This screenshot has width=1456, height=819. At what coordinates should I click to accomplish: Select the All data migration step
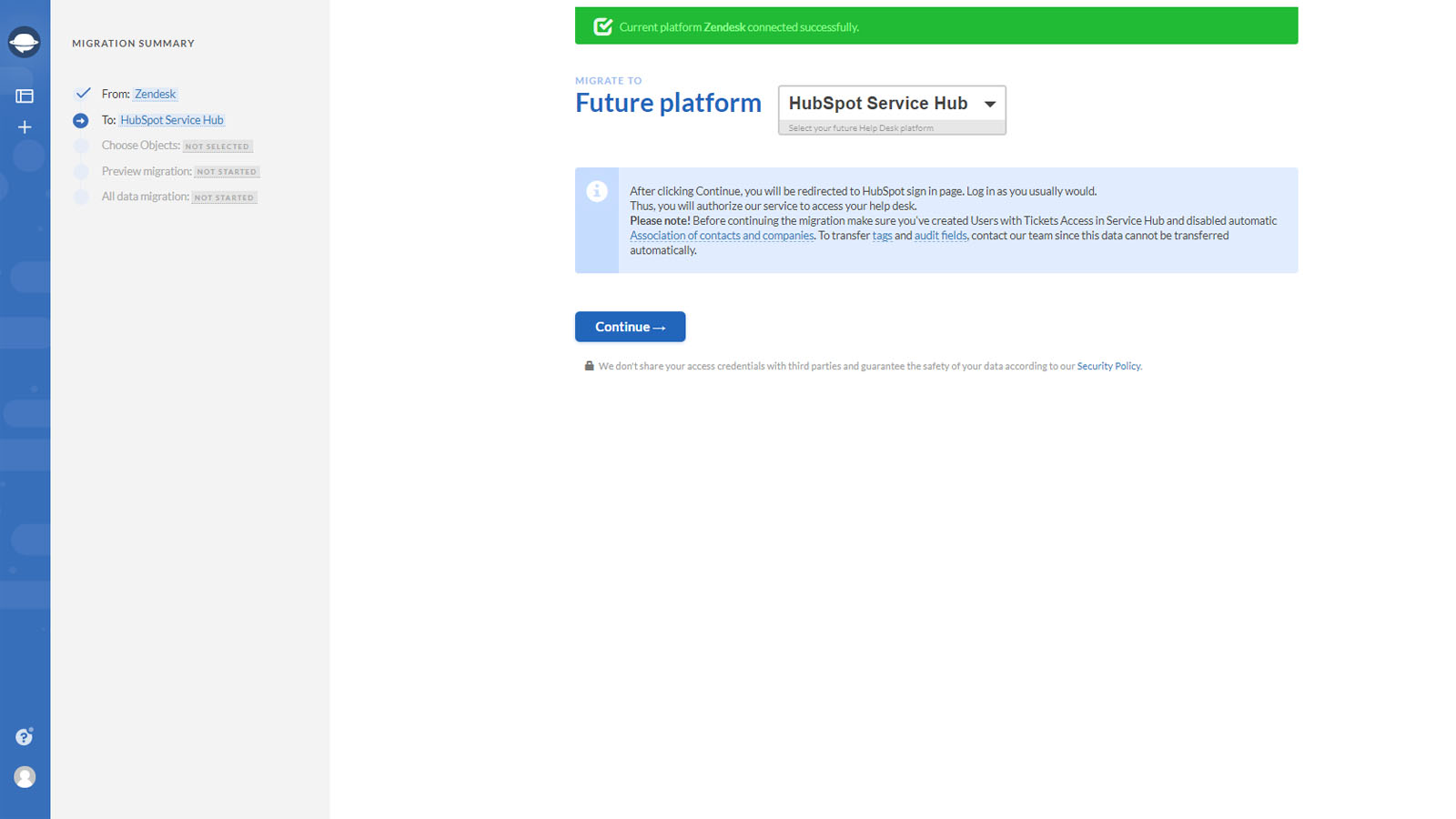pyautogui.click(x=146, y=197)
